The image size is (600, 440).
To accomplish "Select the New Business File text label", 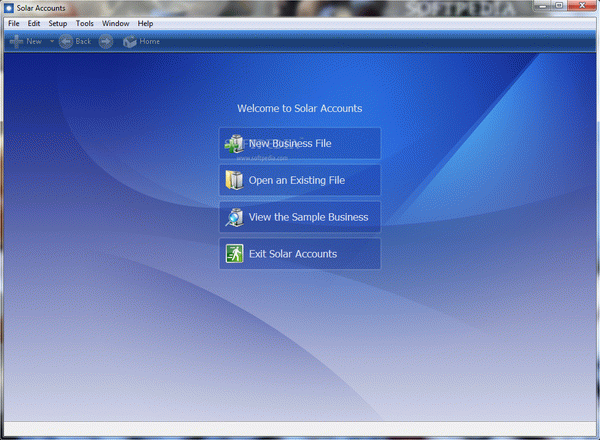I will (x=290, y=143).
